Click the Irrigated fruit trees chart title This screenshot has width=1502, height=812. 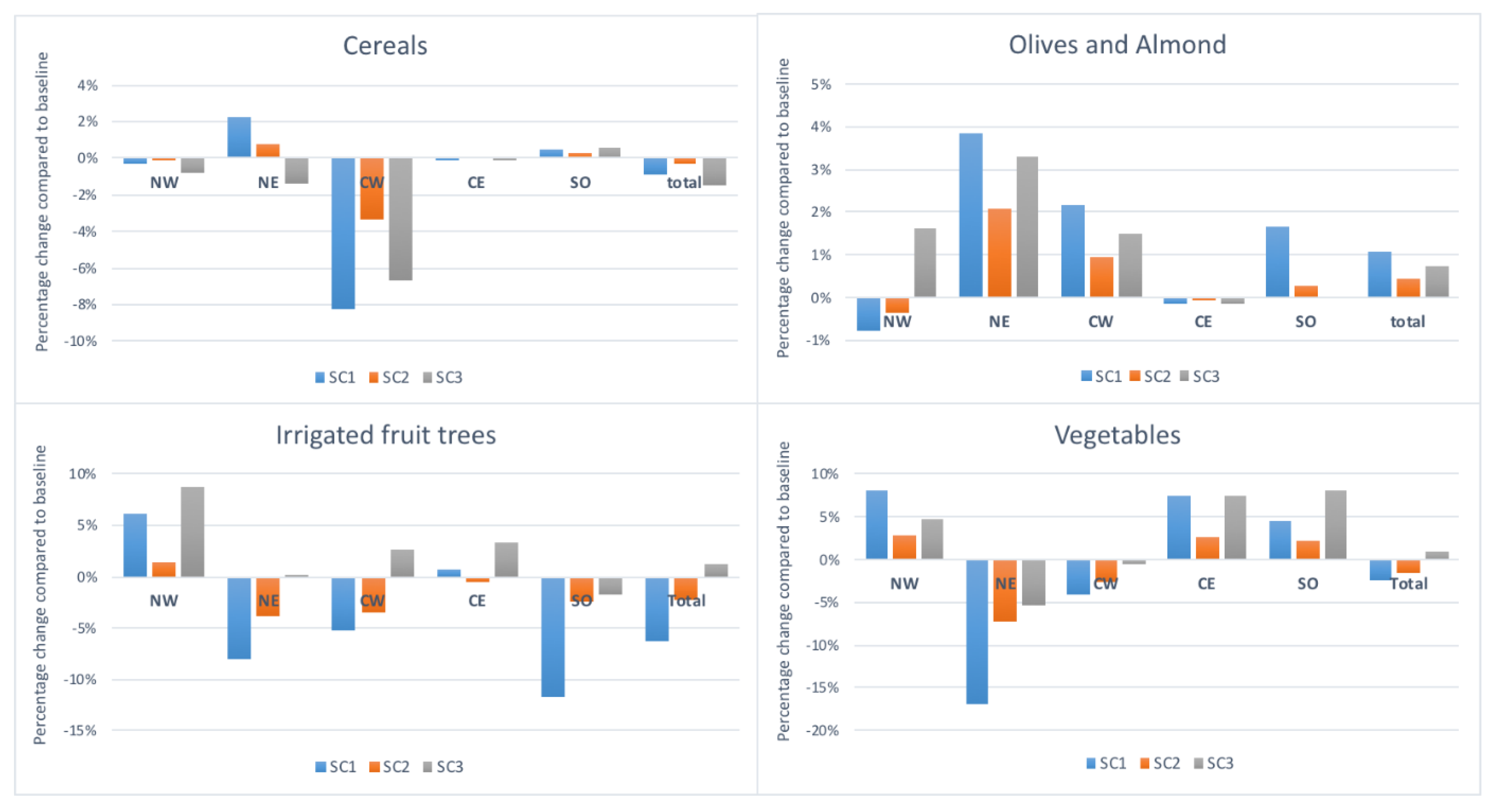click(x=385, y=435)
